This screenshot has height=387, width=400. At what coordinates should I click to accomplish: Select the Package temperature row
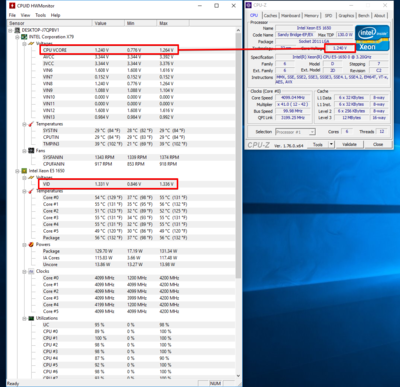click(x=122, y=238)
